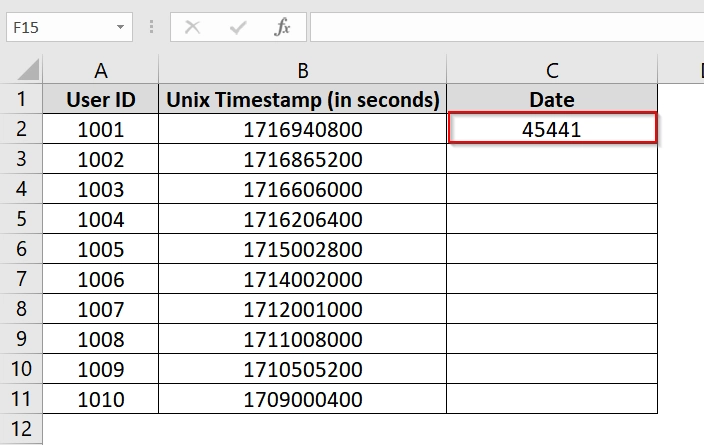Click the Enter checkmark icon in formula bar
The width and height of the screenshot is (704, 445).
[x=238, y=27]
